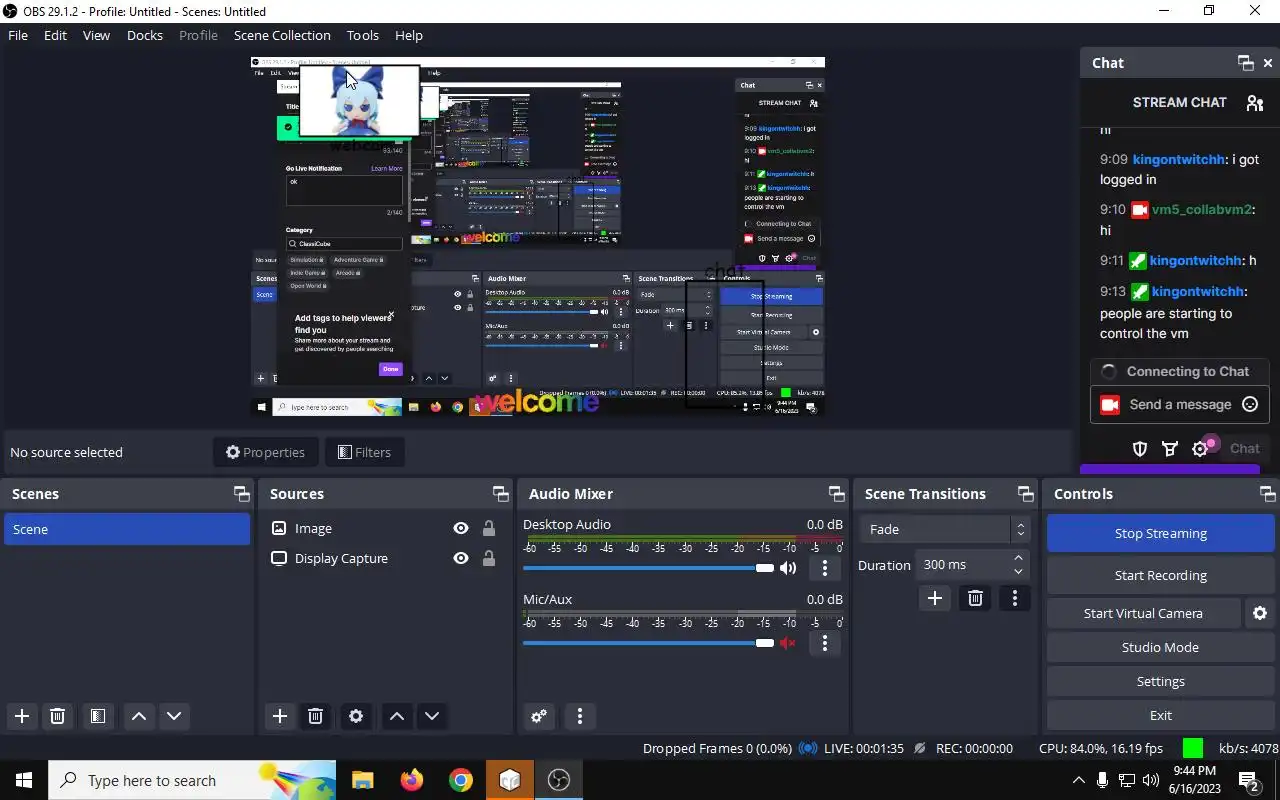Screen dimensions: 1280x800
Task: Show hidden system tray icons chevron
Action: (1078, 780)
